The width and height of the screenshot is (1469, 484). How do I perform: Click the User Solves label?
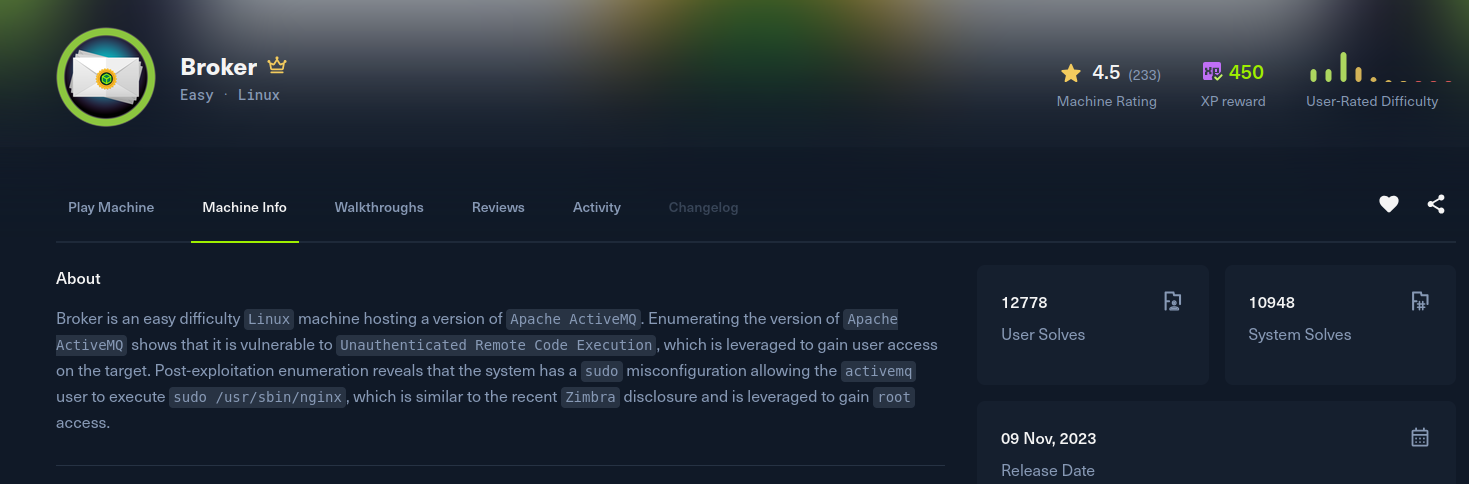[x=1043, y=335]
